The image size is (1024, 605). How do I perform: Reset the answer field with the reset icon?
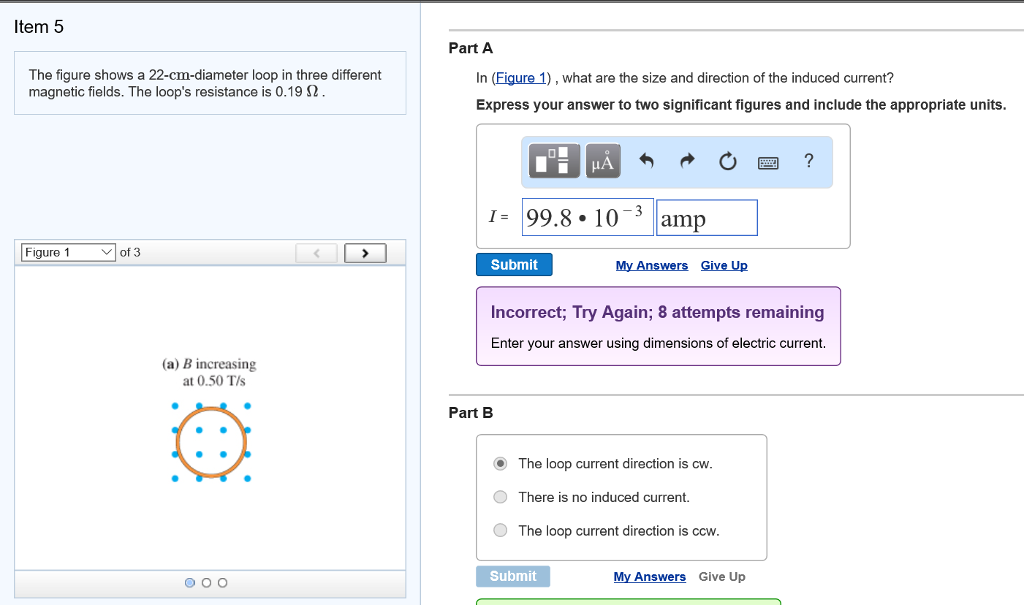point(726,160)
